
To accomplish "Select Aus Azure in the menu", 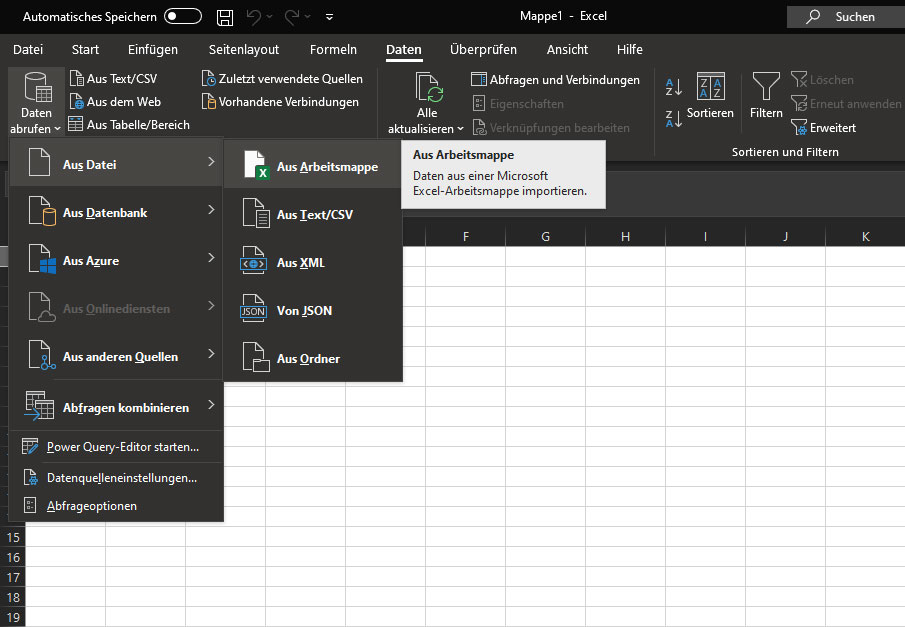I will (117, 258).
